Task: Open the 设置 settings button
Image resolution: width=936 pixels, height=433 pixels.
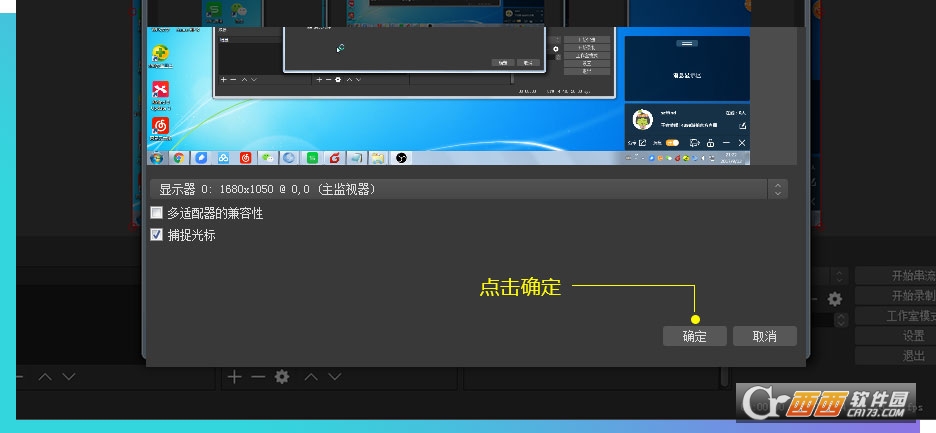Action: click(x=896, y=336)
